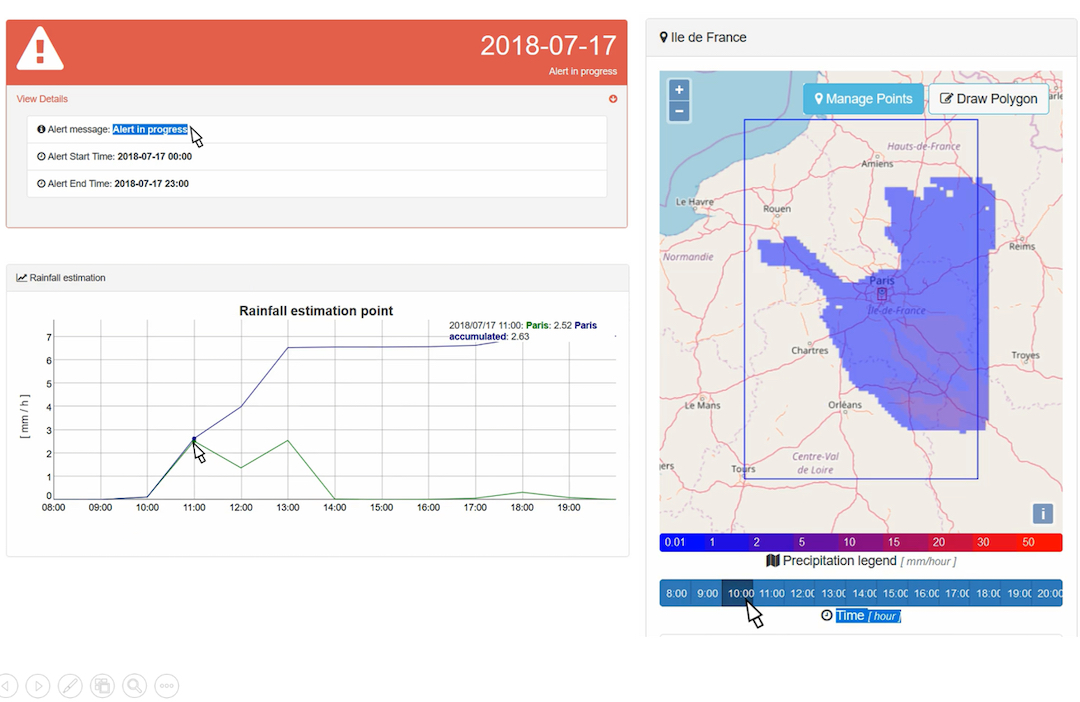This screenshot has height=702, width=1080.
Task: Click the next slide arrow
Action: pos(38,686)
